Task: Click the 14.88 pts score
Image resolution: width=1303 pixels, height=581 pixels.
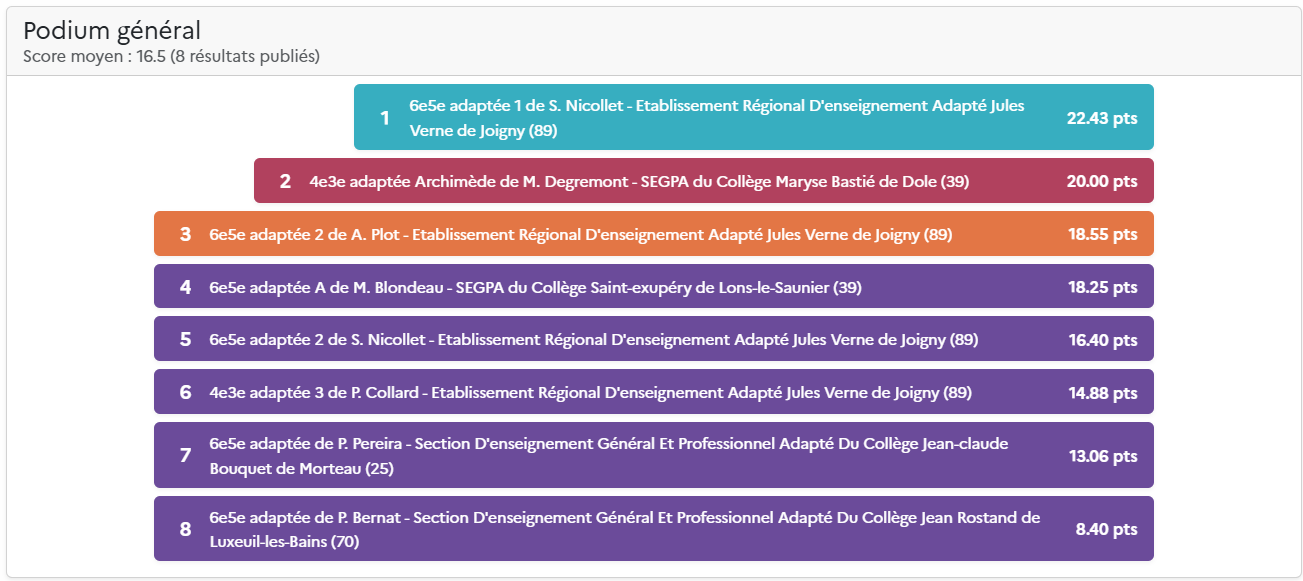Action: [x=1102, y=393]
